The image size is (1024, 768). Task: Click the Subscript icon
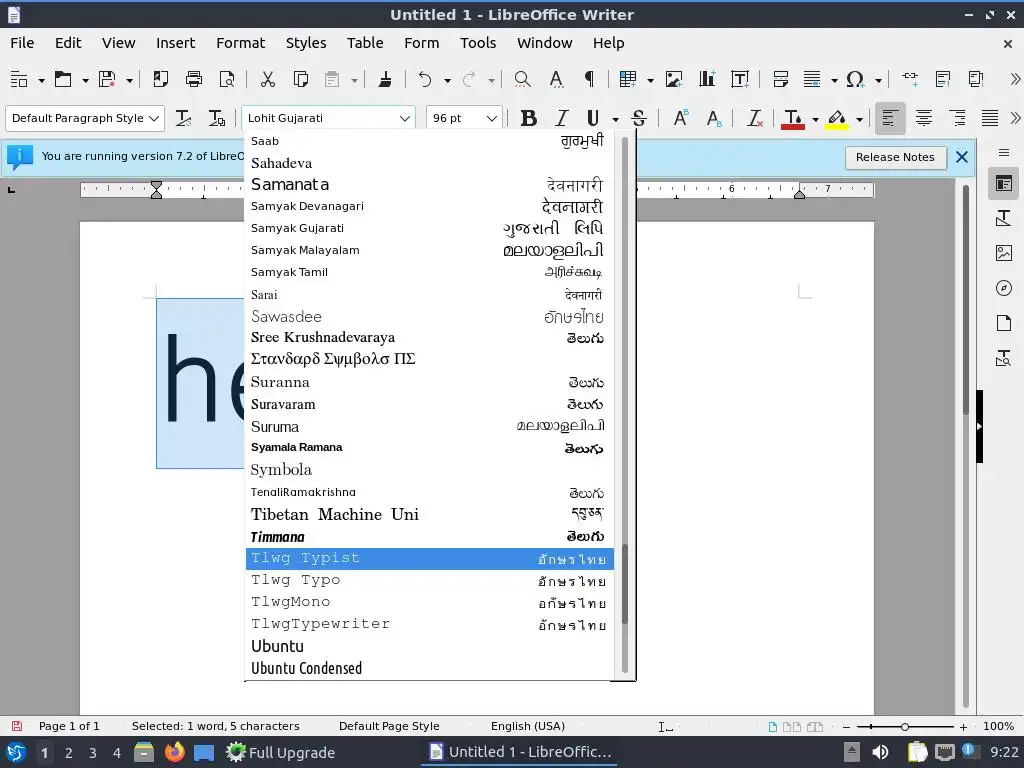click(714, 118)
